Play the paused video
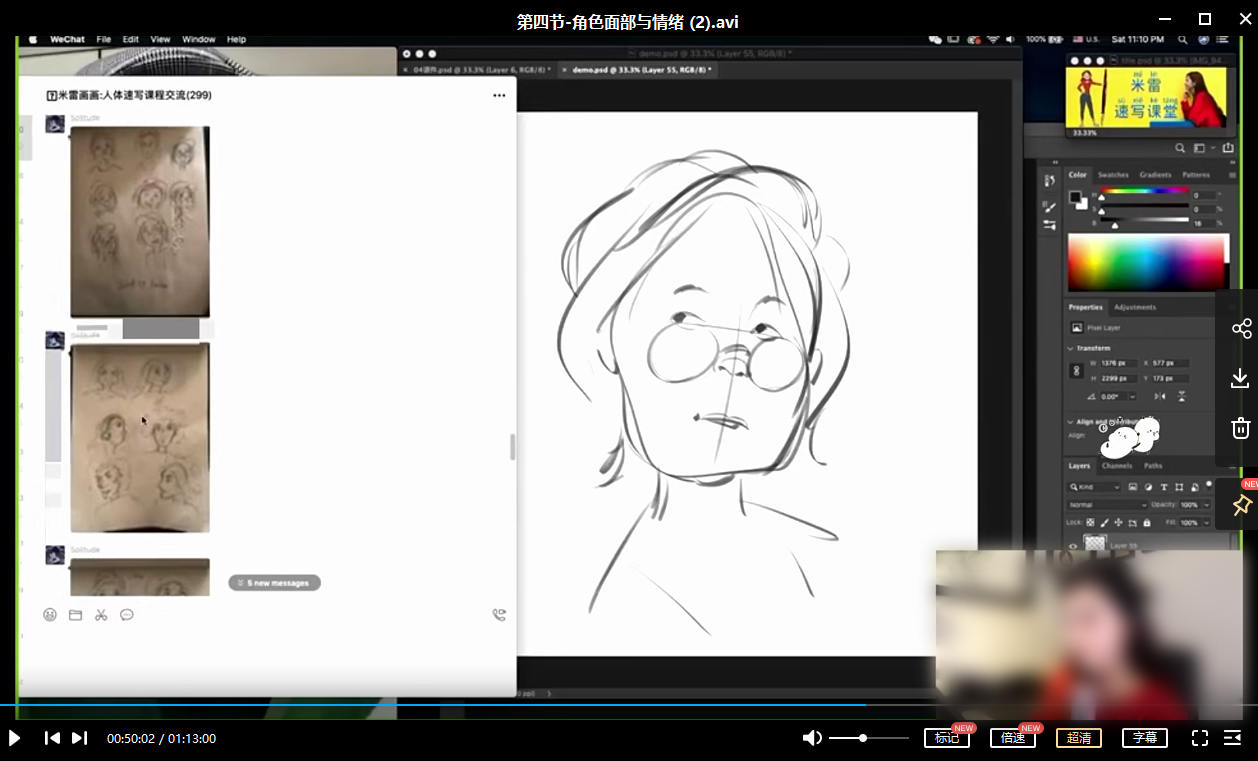The image size is (1258, 761). tap(15, 738)
